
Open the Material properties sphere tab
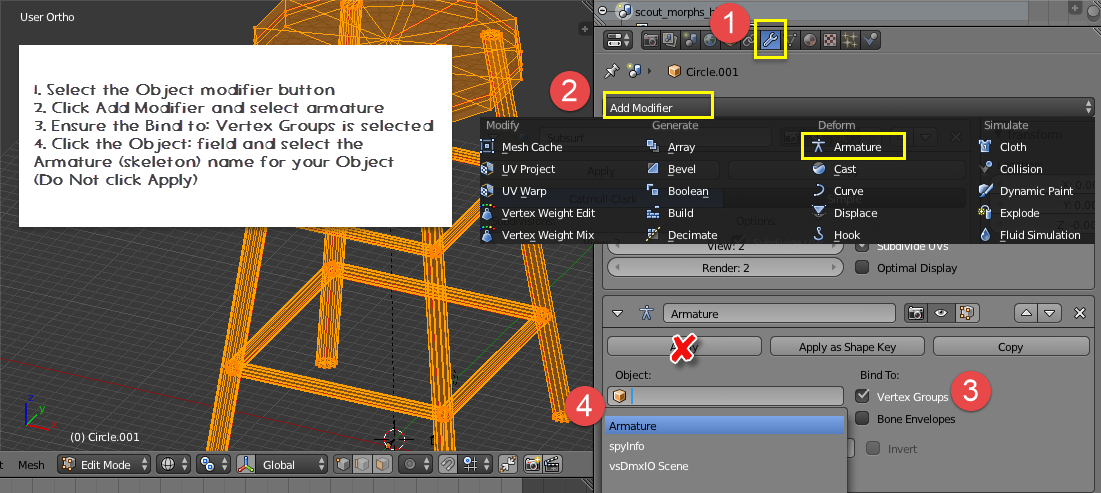click(x=810, y=41)
